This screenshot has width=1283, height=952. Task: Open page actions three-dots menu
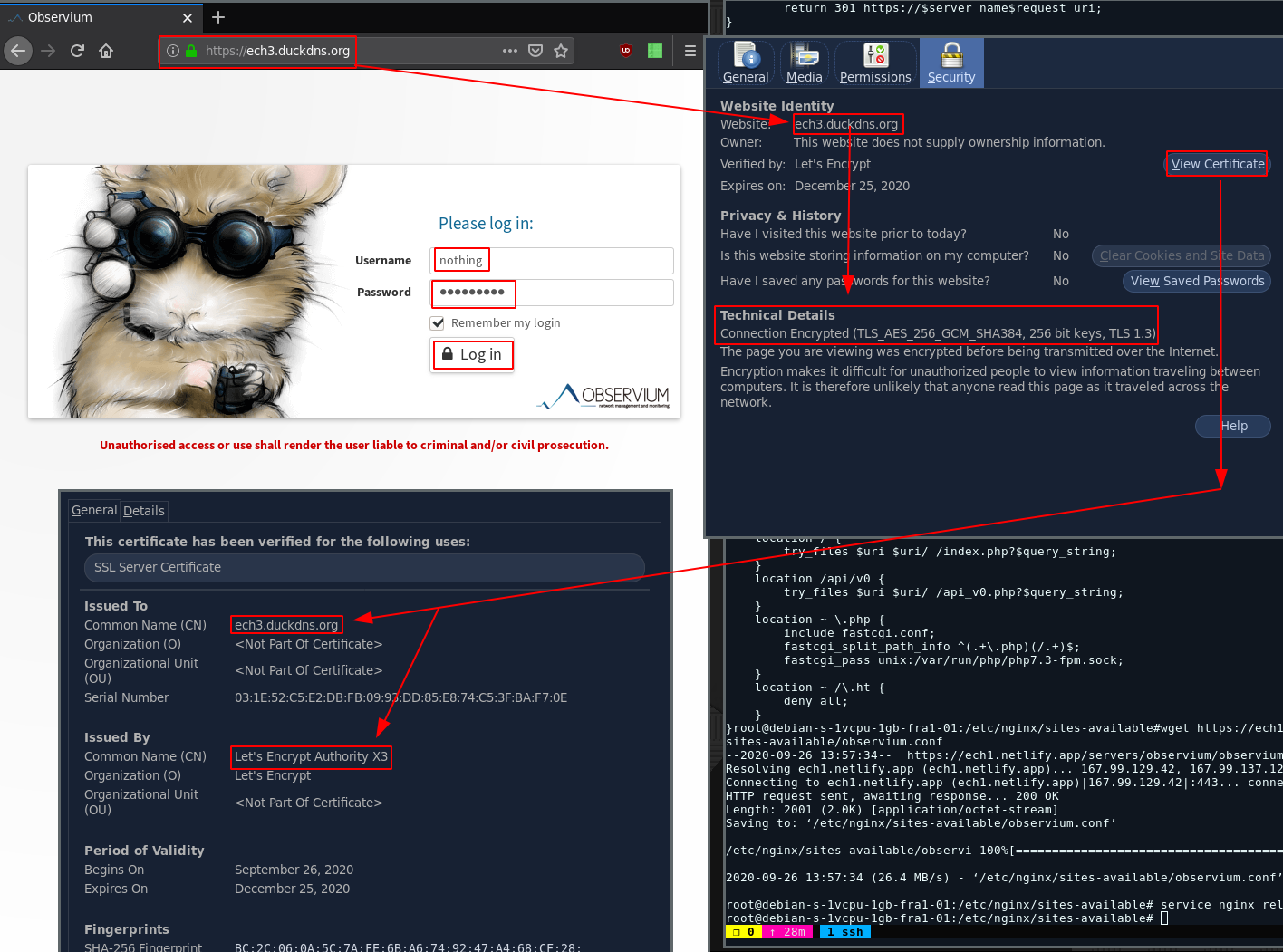point(510,51)
